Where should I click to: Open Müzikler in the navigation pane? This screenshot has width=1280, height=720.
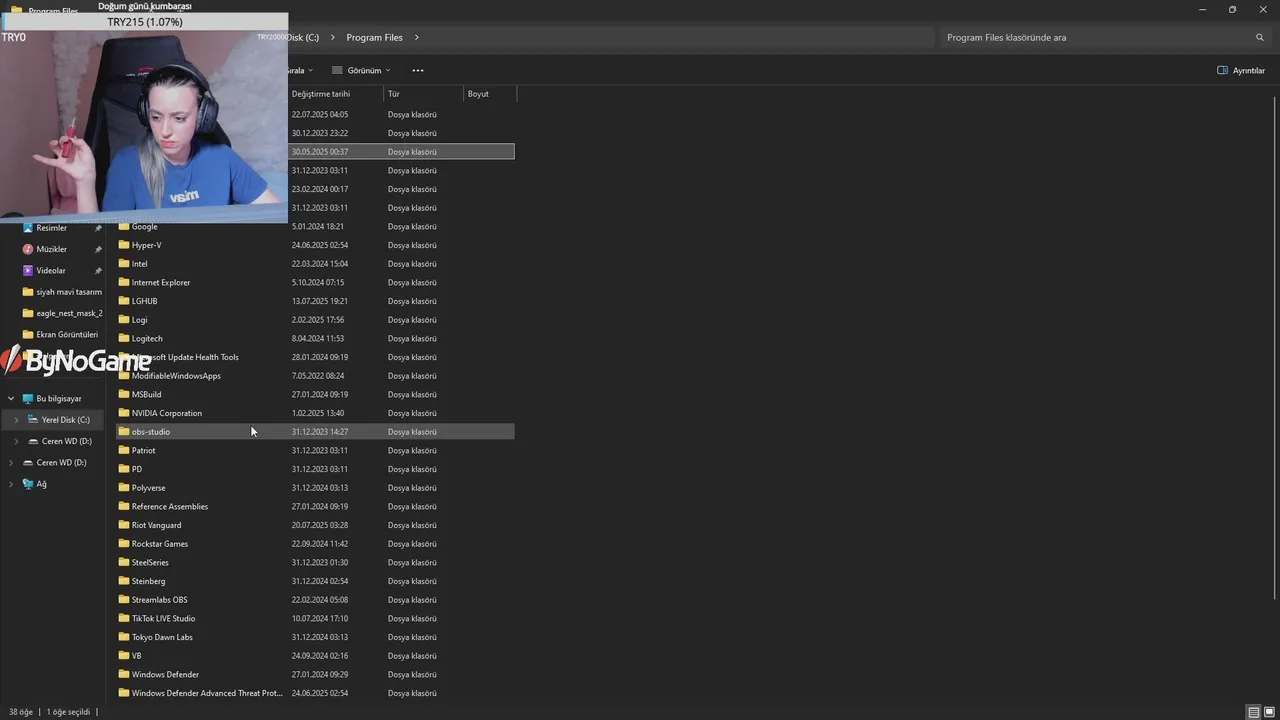[52, 249]
